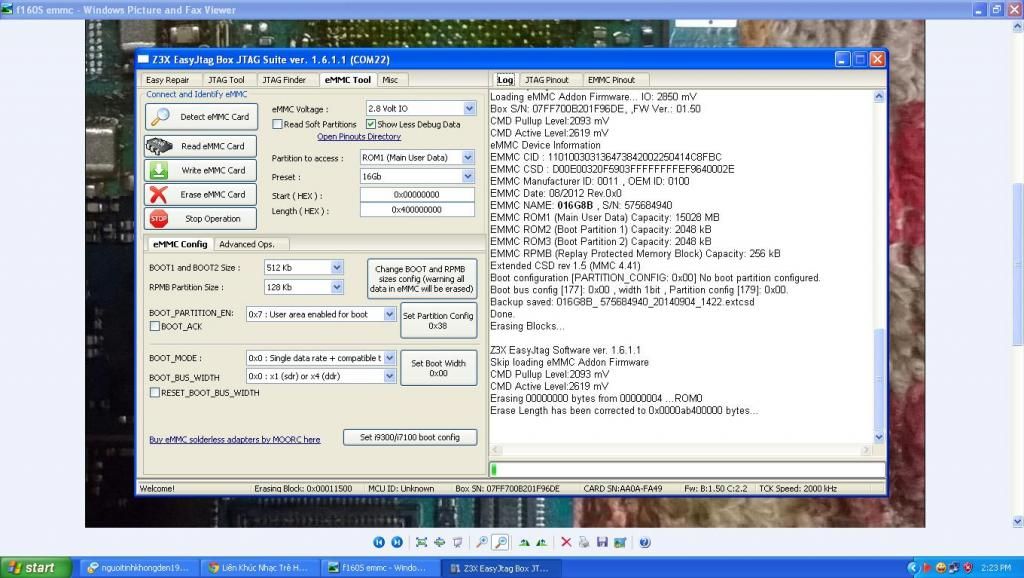Click the Actual Size icon in viewer toolbar
This screenshot has width=1024, height=578.
[x=440, y=542]
